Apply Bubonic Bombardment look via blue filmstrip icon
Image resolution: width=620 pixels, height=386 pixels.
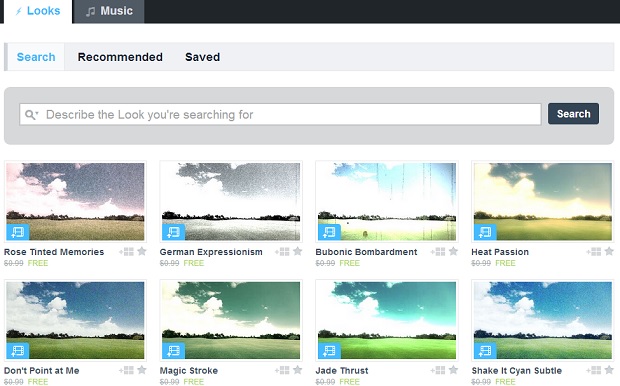(329, 232)
